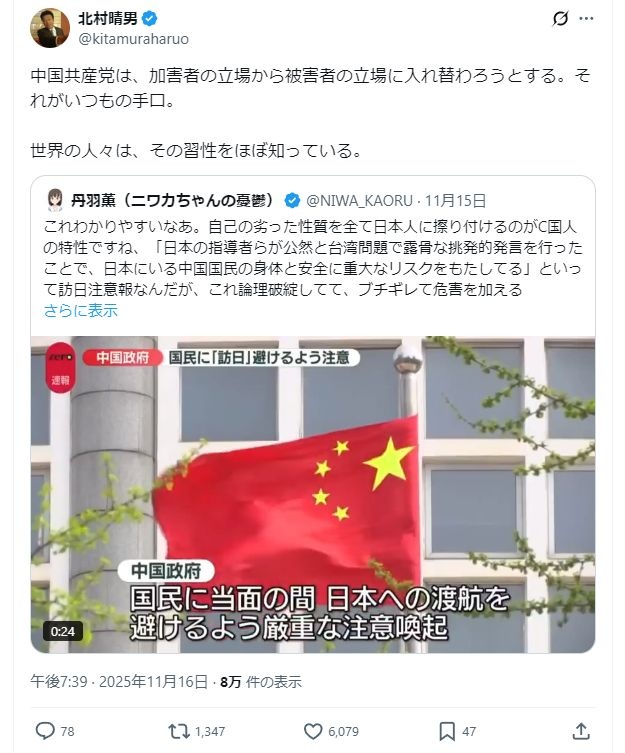Click the 0:24 video duration badge
Screen dimensions: 625x753
(62, 631)
